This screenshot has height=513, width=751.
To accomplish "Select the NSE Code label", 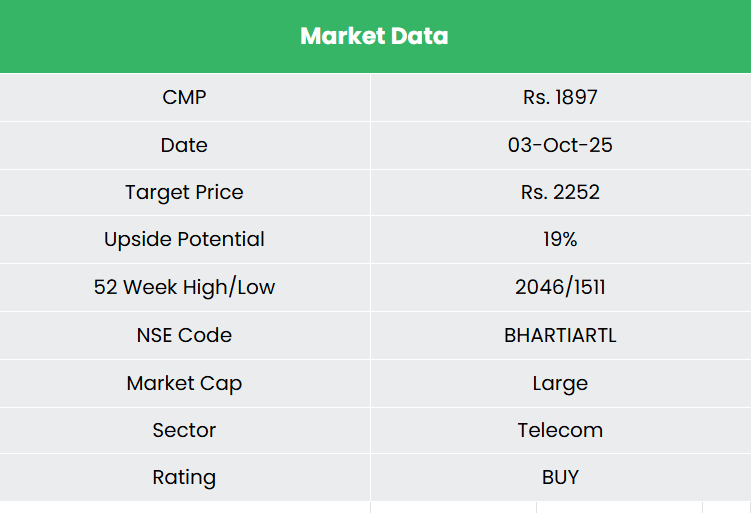I will [x=184, y=335].
